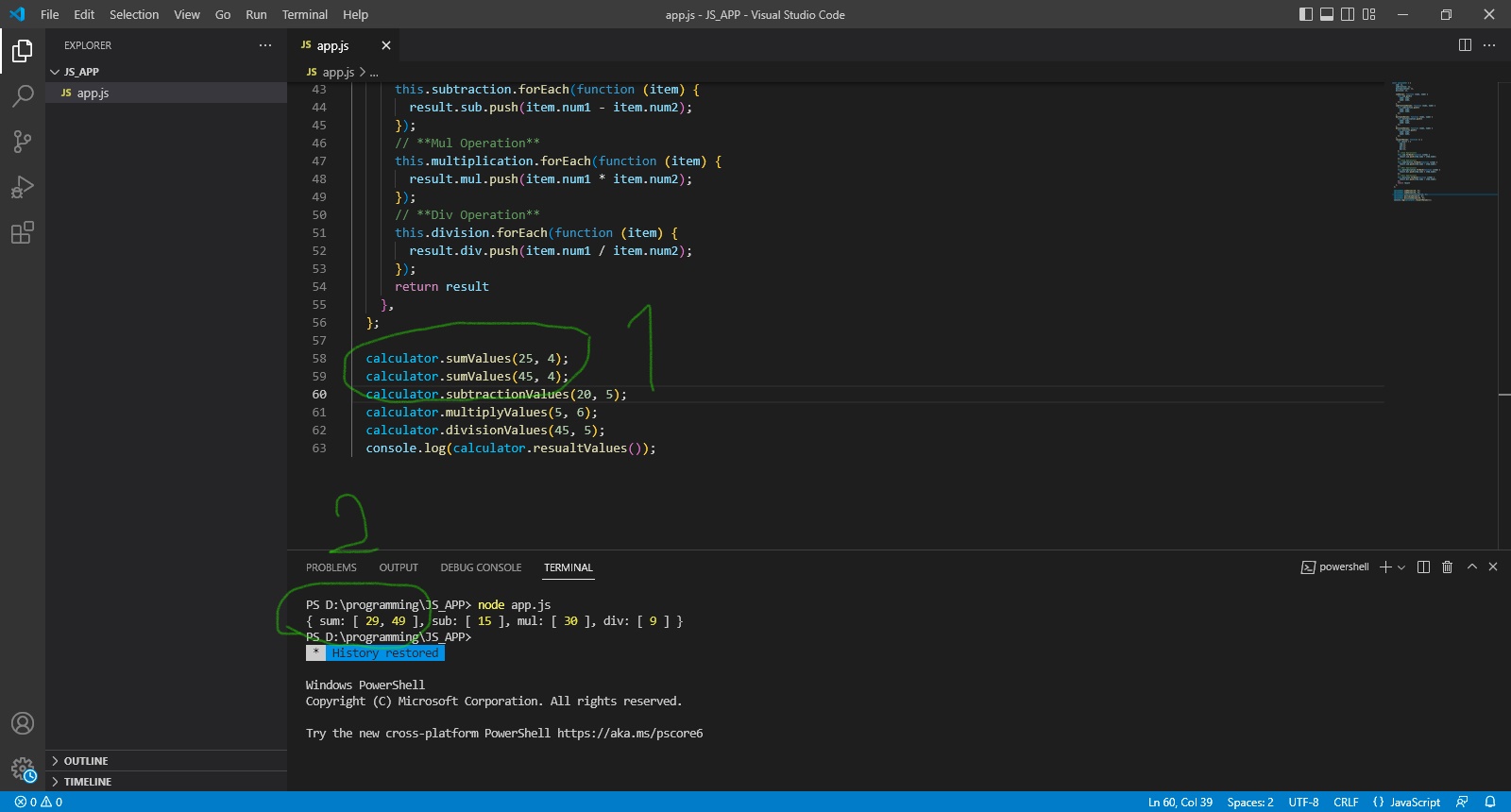
Task: Toggle the primary side bar
Action: pyautogui.click(x=1306, y=14)
